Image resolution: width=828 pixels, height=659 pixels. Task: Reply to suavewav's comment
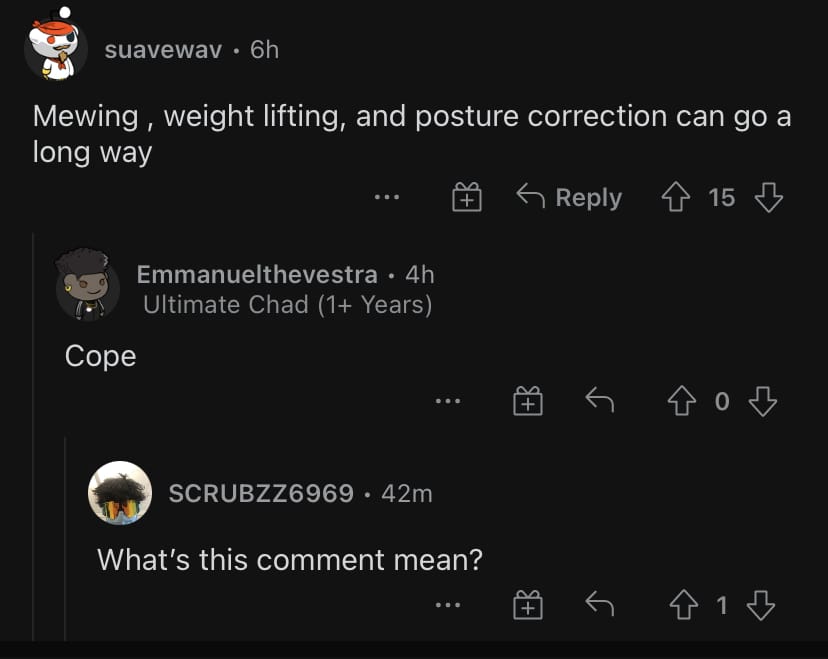pyautogui.click(x=569, y=198)
